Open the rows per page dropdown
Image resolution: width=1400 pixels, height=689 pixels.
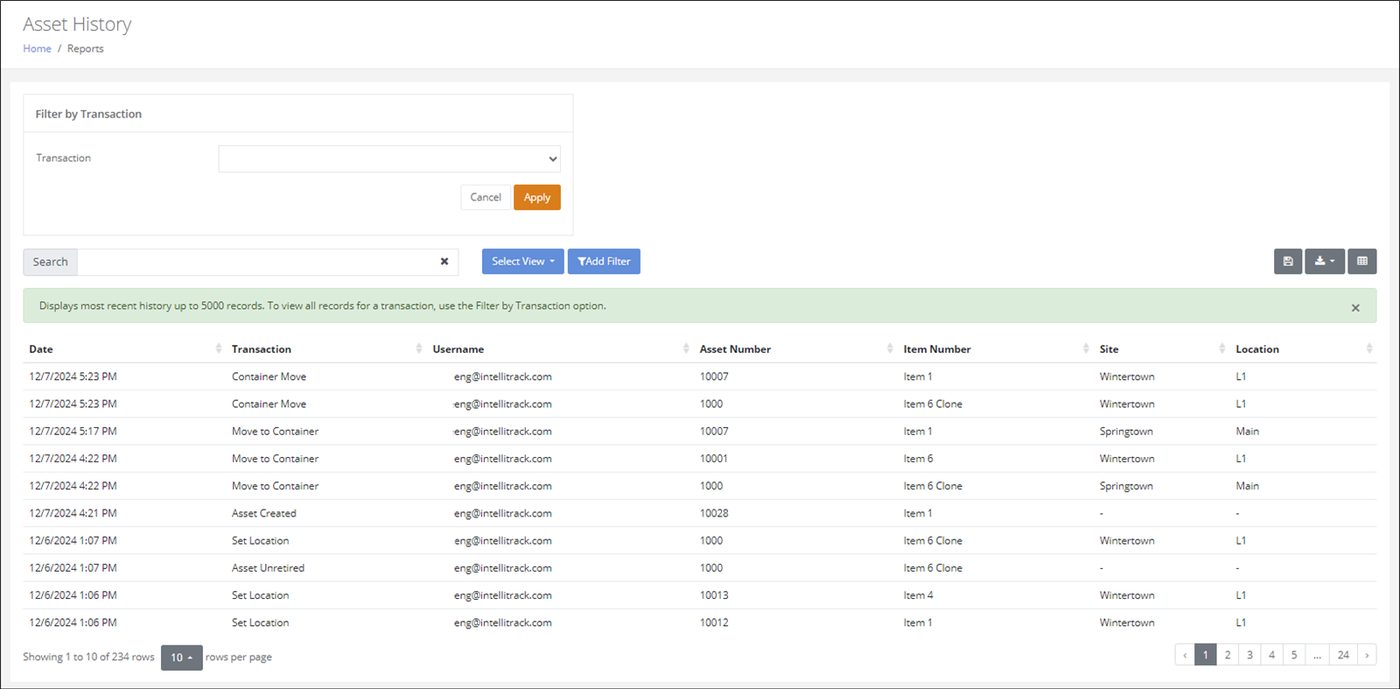click(182, 657)
